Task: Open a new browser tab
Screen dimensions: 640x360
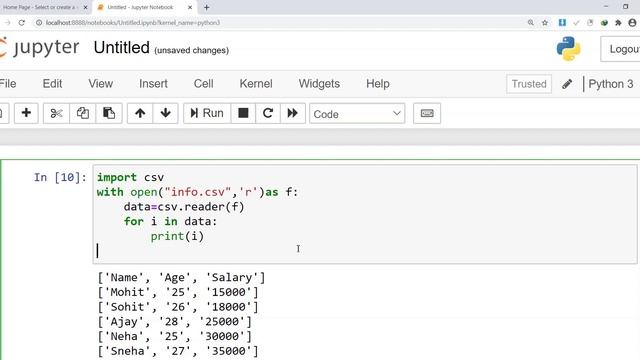Action: coord(207,7)
